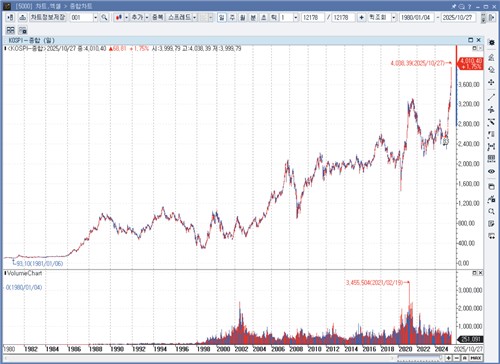Click the first 12178 count field
This screenshot has width=500, height=364.
(x=312, y=17)
